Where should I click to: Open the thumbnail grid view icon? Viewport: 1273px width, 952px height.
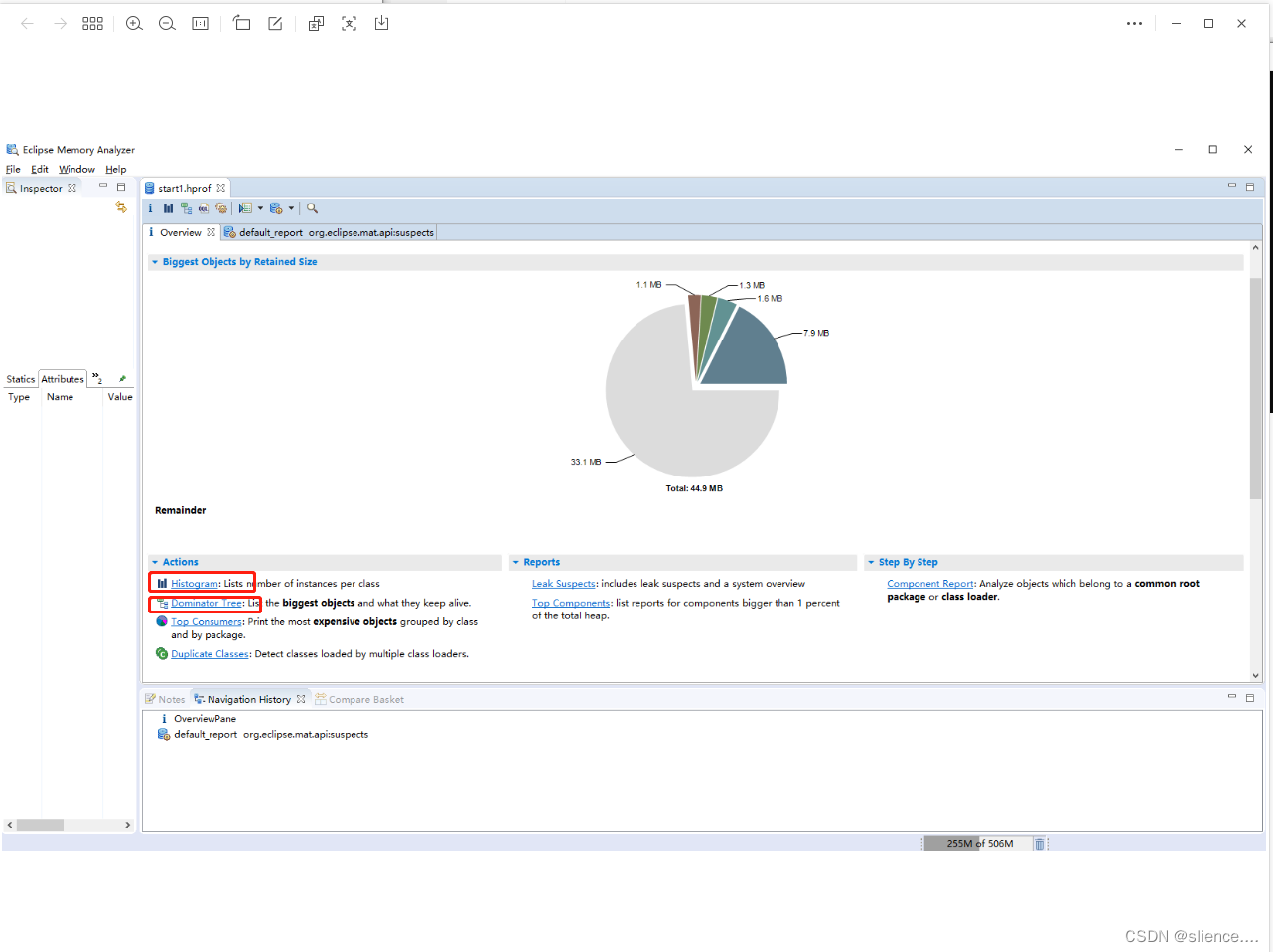pos(92,23)
